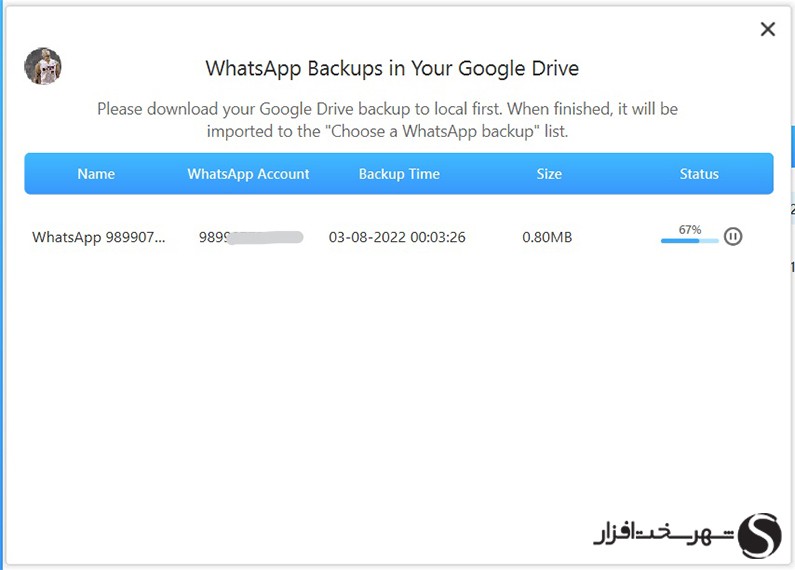Click the 67% download progress bar

pos(690,240)
